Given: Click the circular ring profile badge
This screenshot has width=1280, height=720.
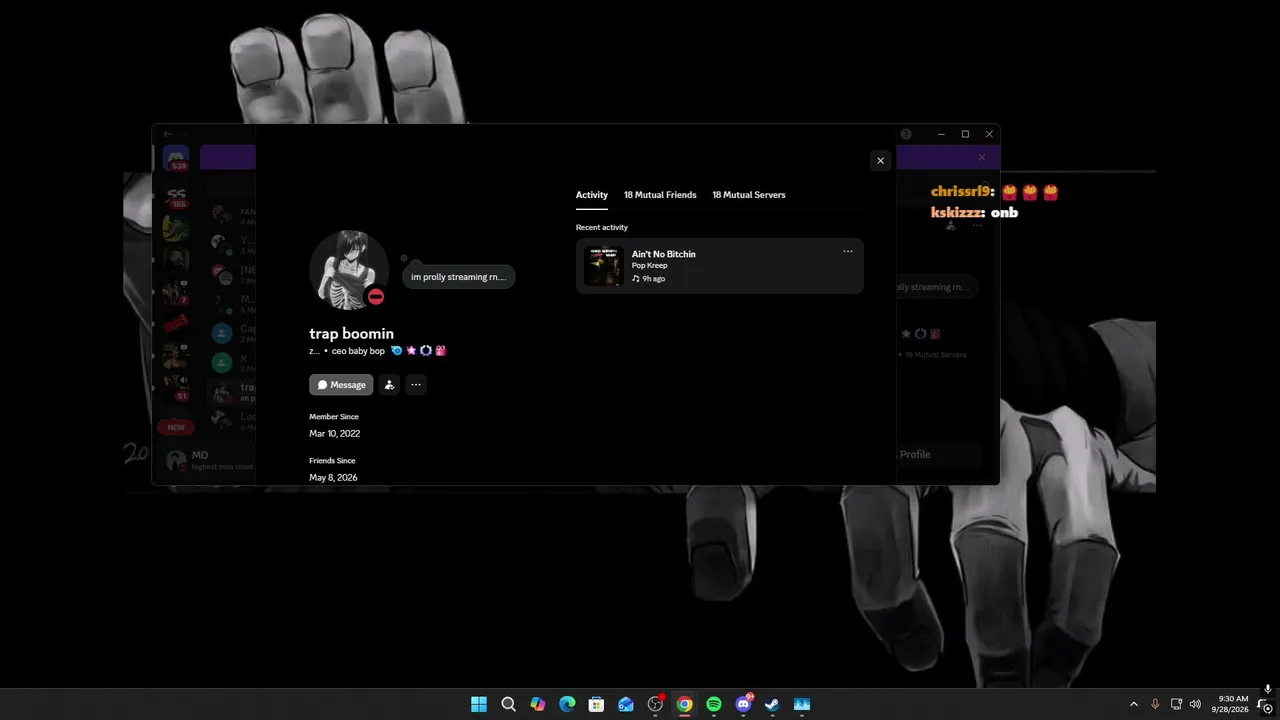Looking at the screenshot, I should [426, 351].
